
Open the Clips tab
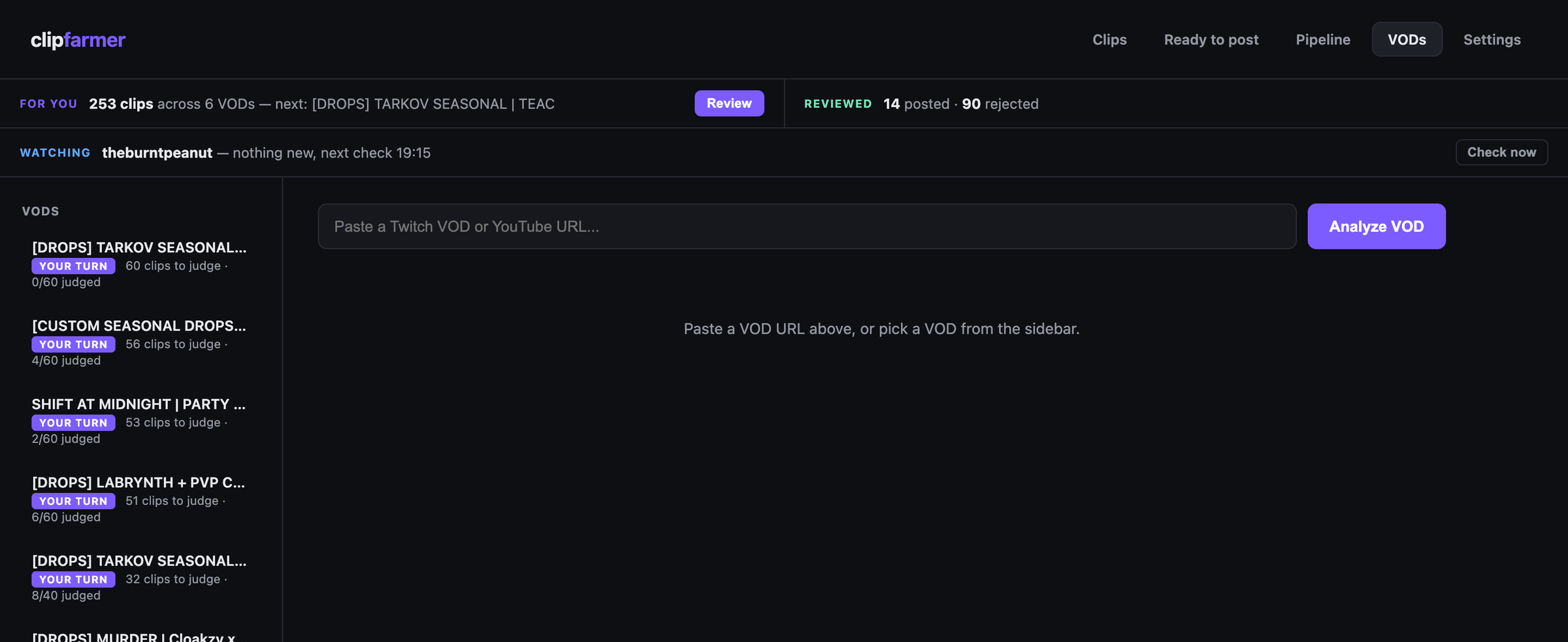[1109, 39]
